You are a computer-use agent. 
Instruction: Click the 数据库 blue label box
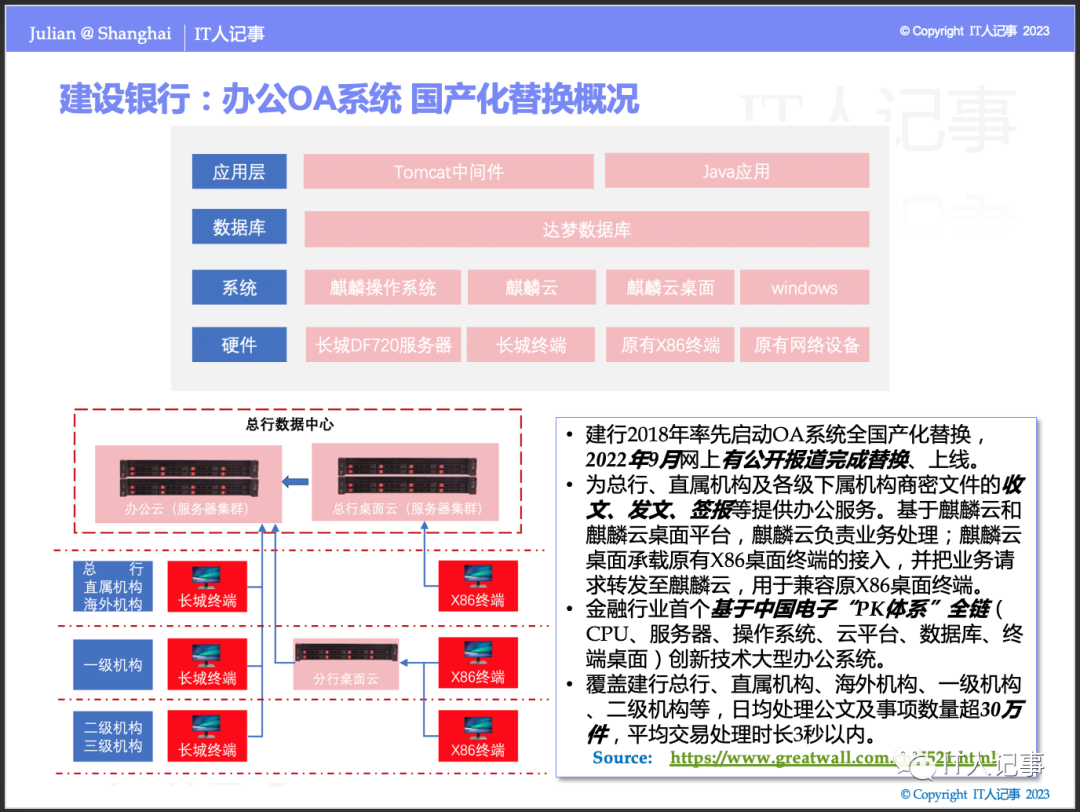click(x=239, y=227)
